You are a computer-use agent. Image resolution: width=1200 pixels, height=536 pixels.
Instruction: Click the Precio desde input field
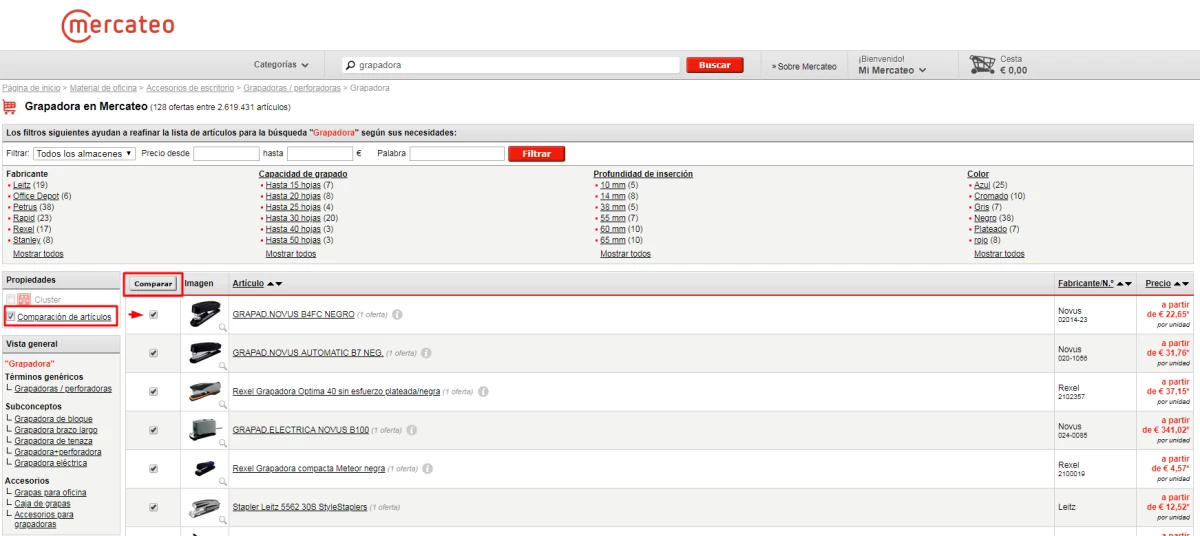pos(226,154)
